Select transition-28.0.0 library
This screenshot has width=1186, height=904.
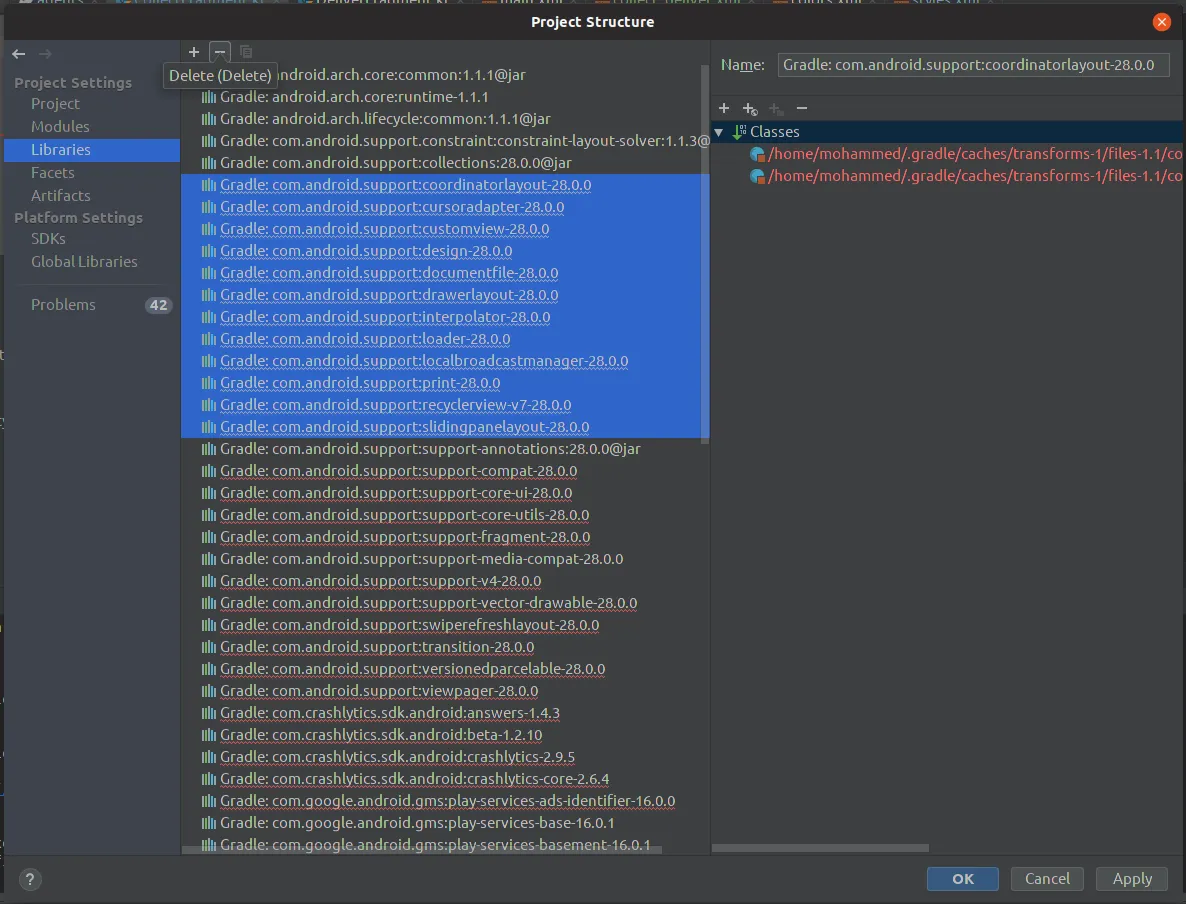(445, 646)
